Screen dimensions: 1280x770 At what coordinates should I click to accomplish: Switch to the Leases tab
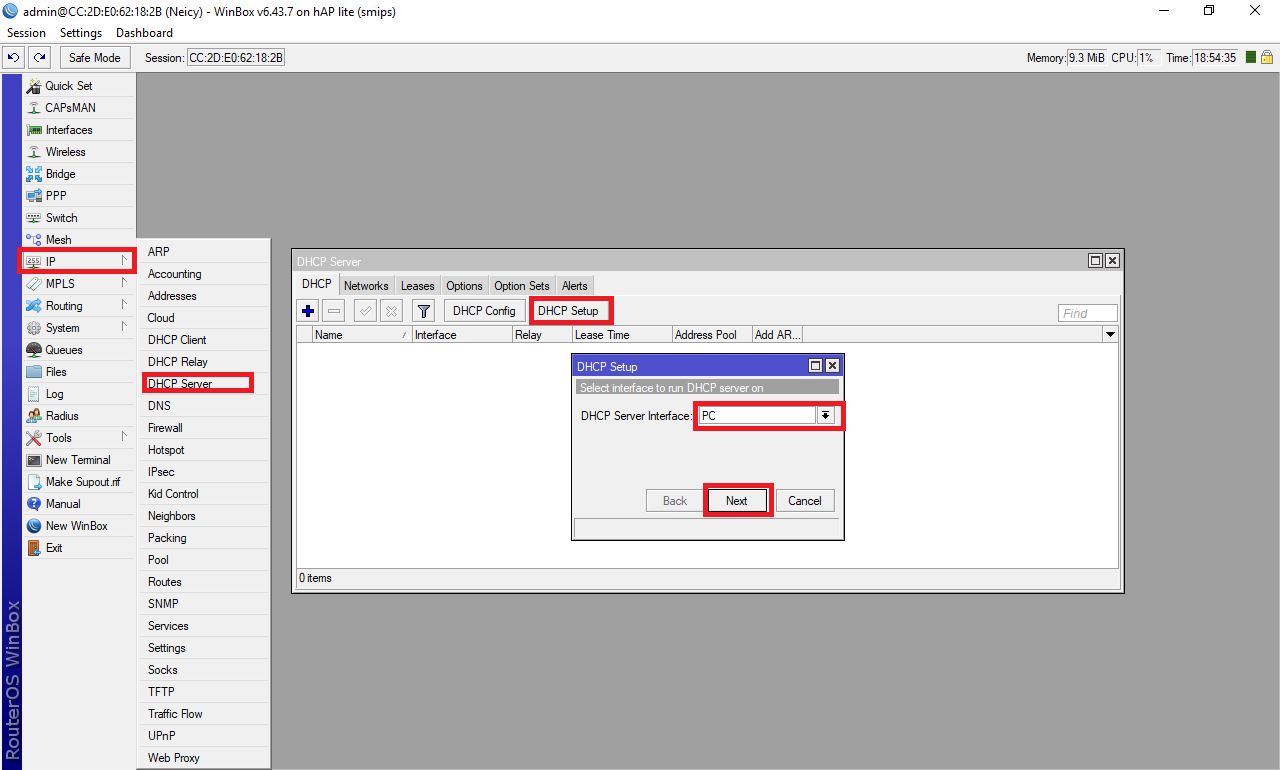[418, 286]
